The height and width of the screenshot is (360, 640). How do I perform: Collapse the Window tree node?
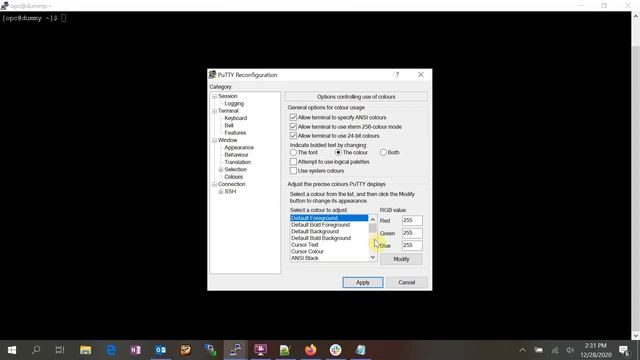pos(214,140)
